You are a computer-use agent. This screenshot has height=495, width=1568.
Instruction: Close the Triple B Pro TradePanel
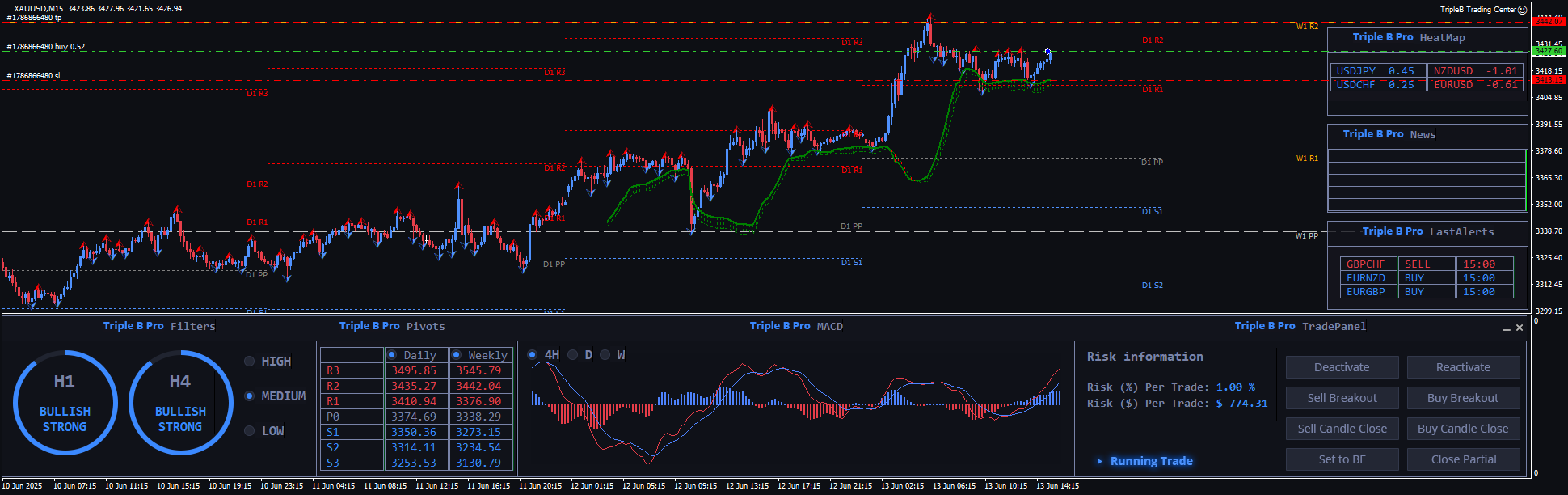click(x=1520, y=328)
